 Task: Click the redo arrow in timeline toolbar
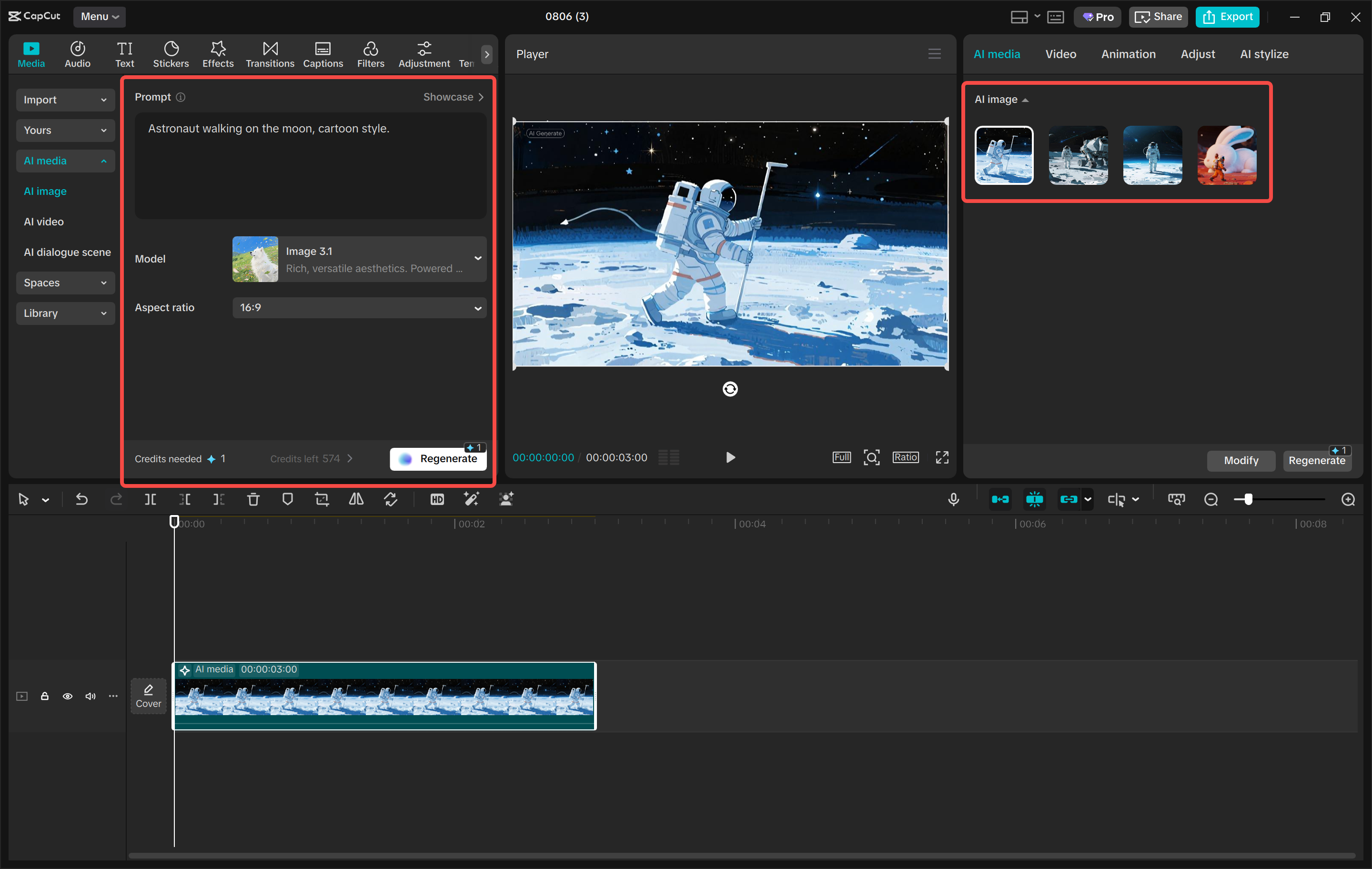point(116,499)
